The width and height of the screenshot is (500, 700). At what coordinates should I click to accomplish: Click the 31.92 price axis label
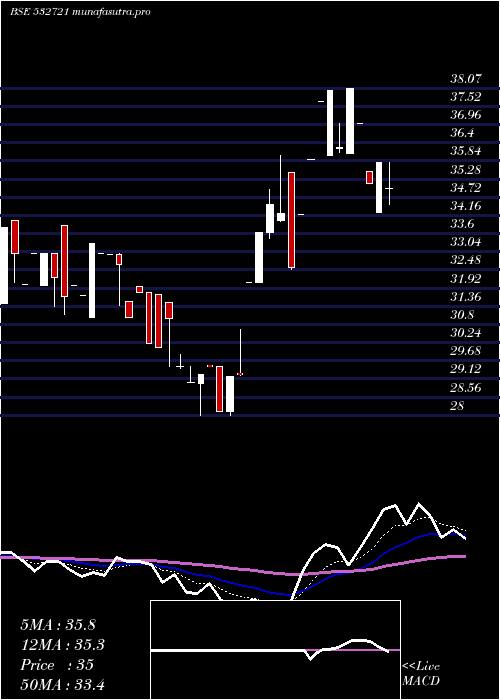pyautogui.click(x=466, y=279)
